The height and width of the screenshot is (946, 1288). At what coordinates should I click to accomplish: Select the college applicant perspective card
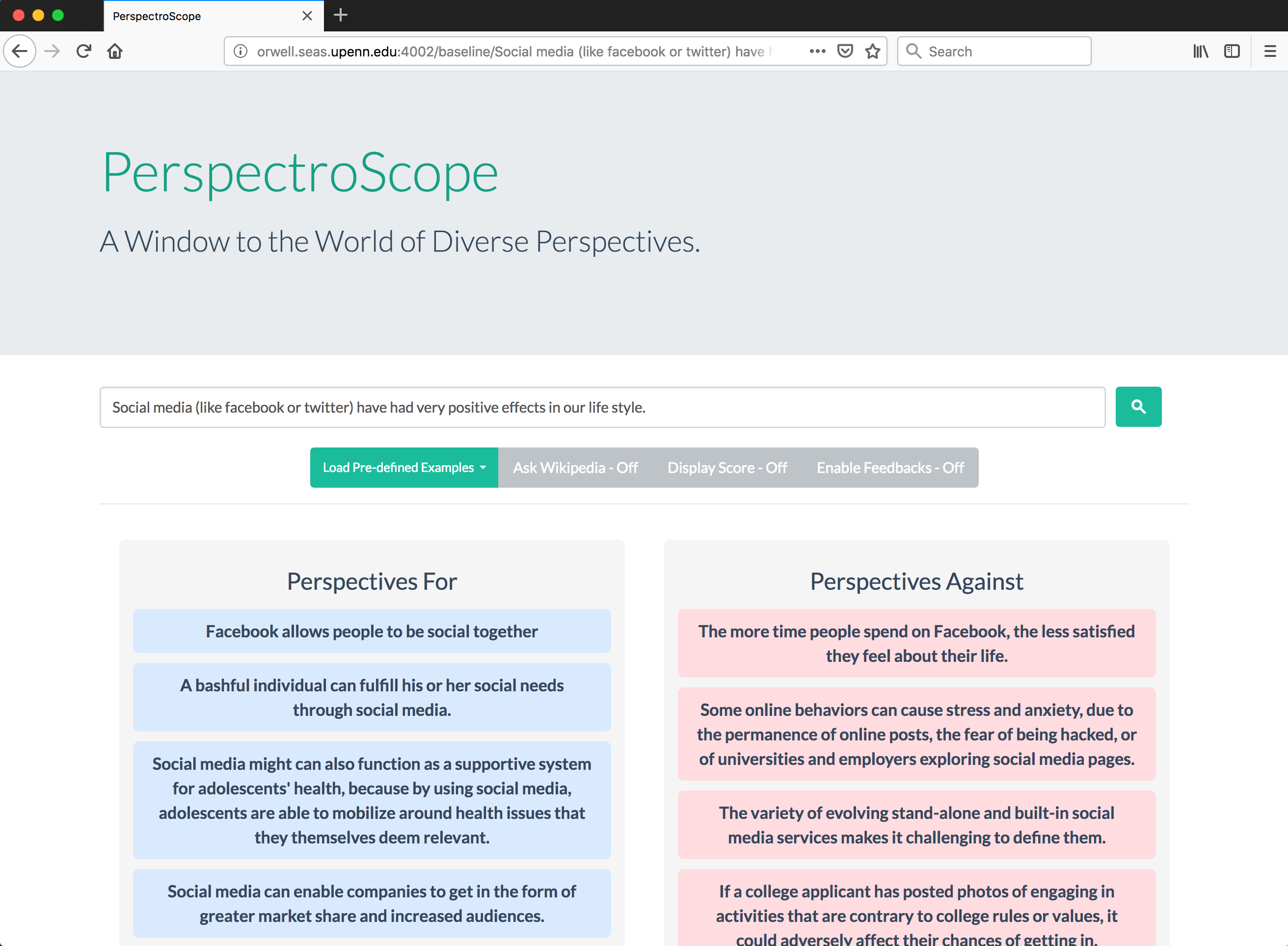click(916, 908)
